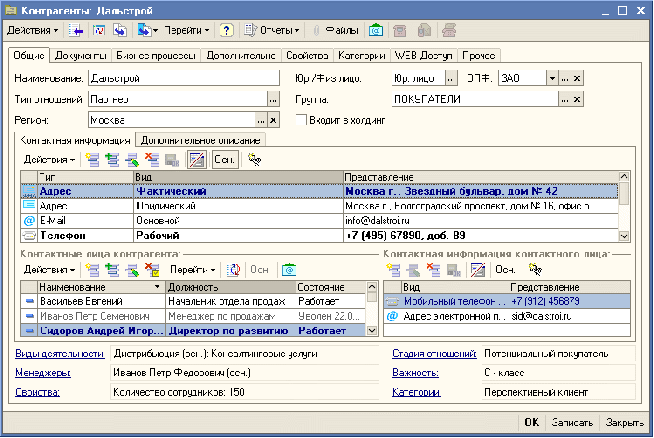The height and width of the screenshot is (438, 654).
Task: Mark contact person for deletion icon
Action: click(152, 270)
